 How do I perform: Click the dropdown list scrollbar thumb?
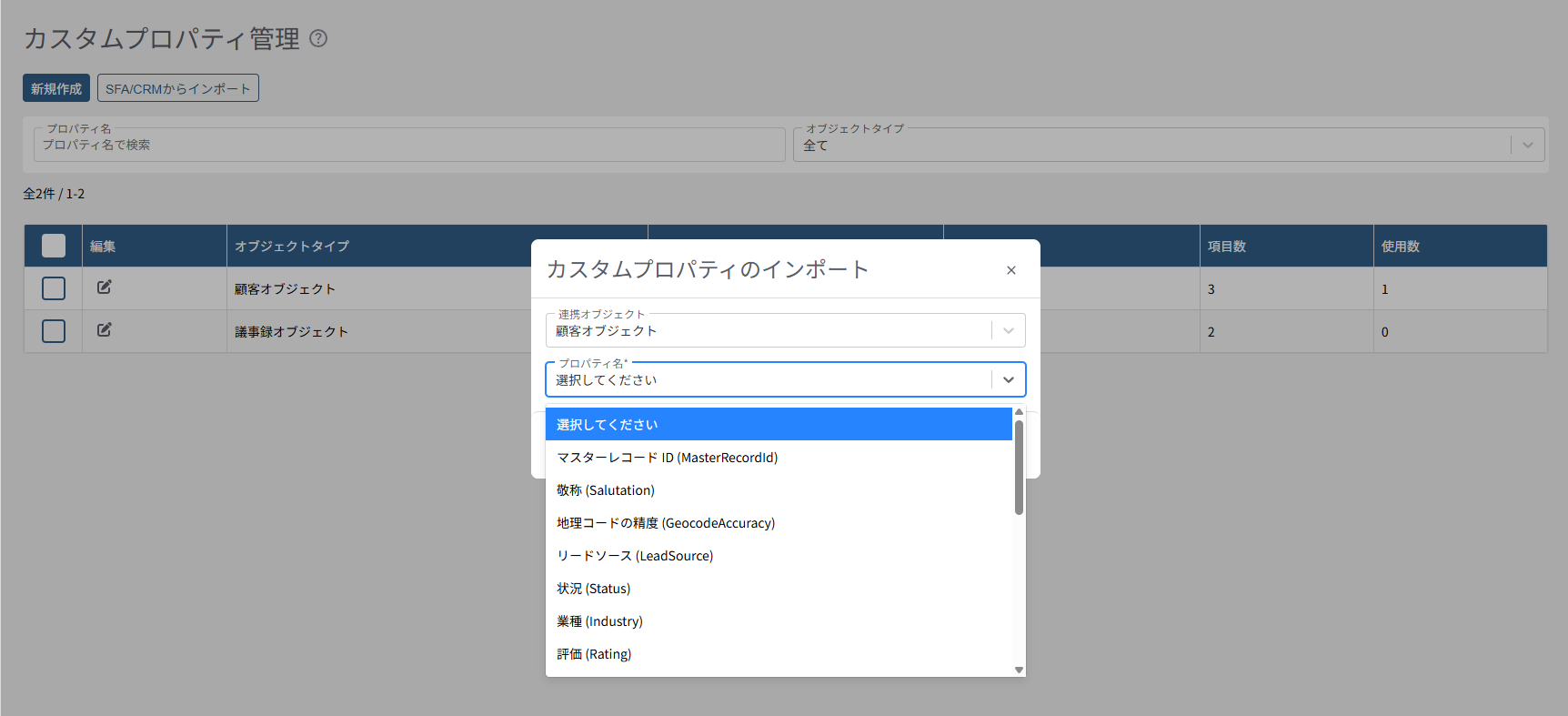[x=1019, y=467]
